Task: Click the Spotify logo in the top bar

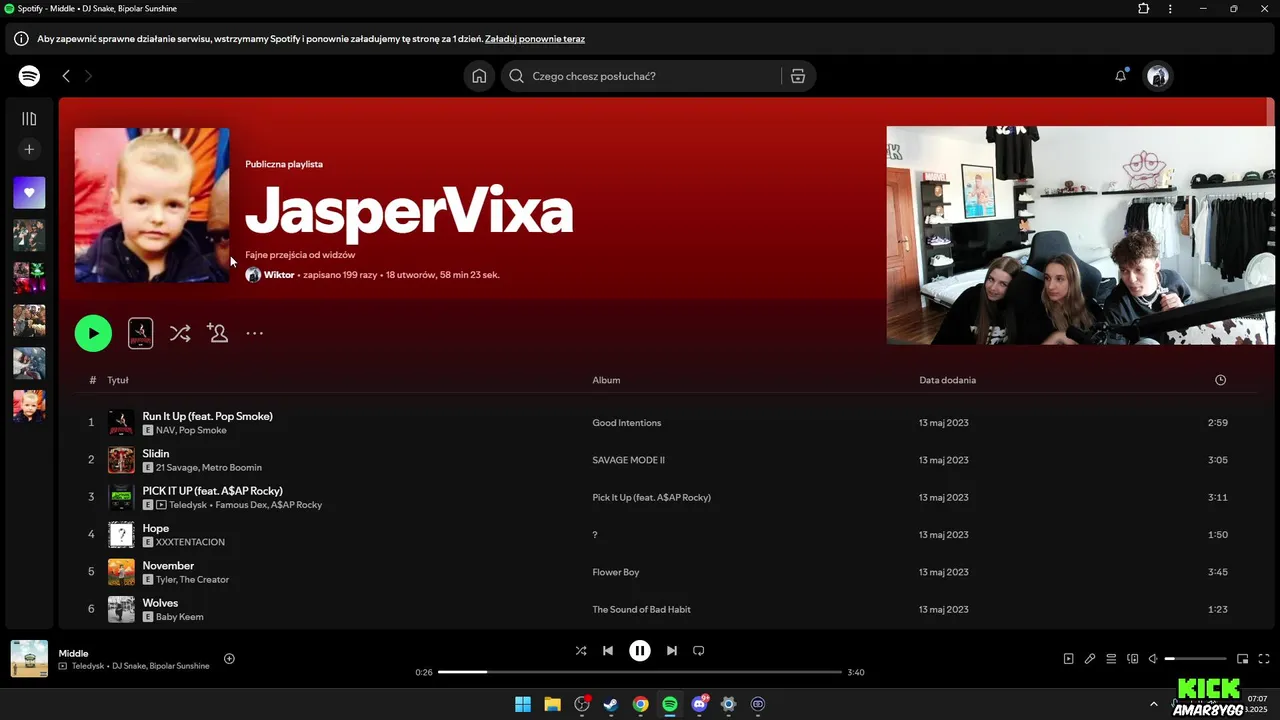Action: tap(29, 76)
